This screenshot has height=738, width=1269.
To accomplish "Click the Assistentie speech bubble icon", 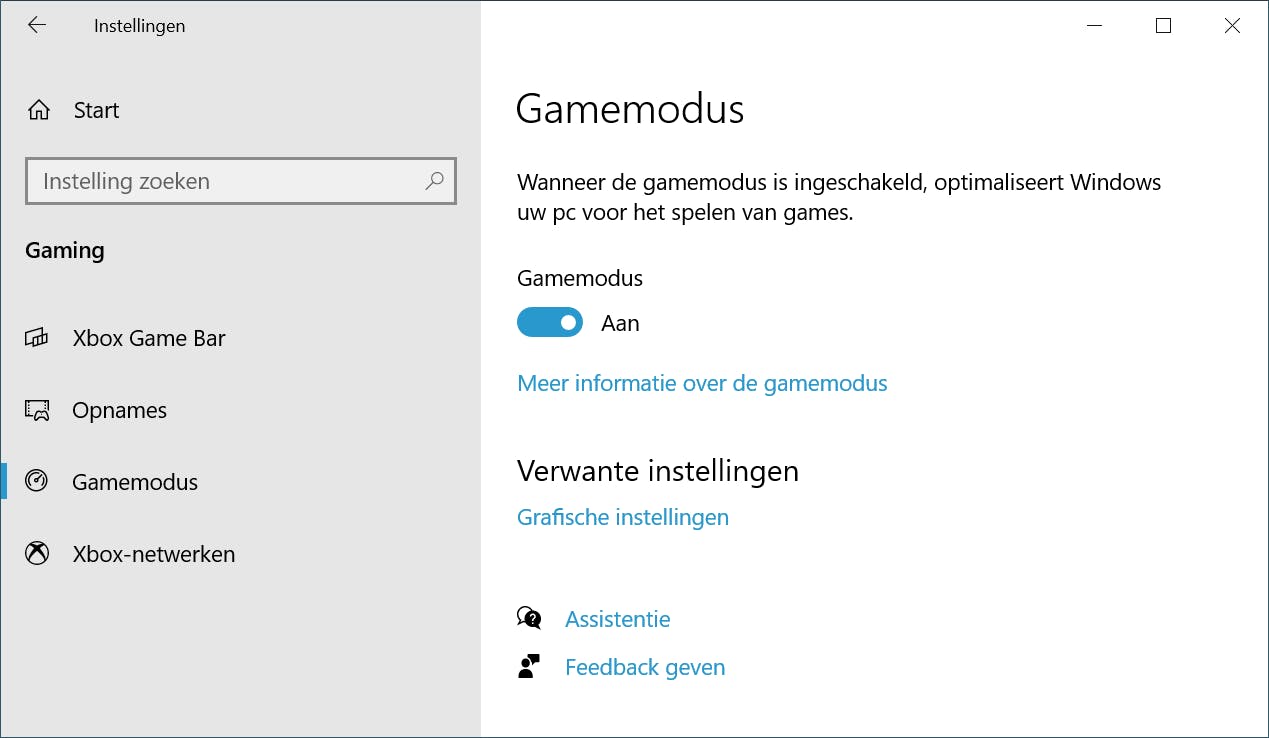I will (x=530, y=618).
